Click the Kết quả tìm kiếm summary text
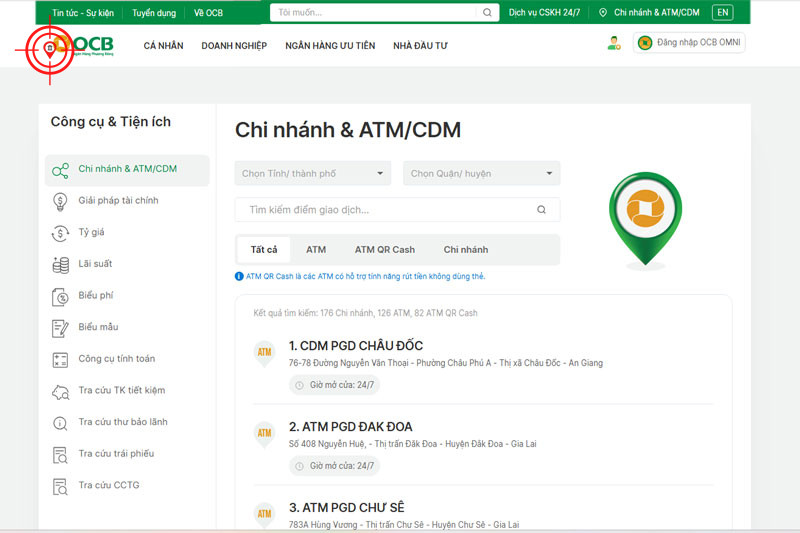Screen dimensions: 800x533 [x=365, y=313]
